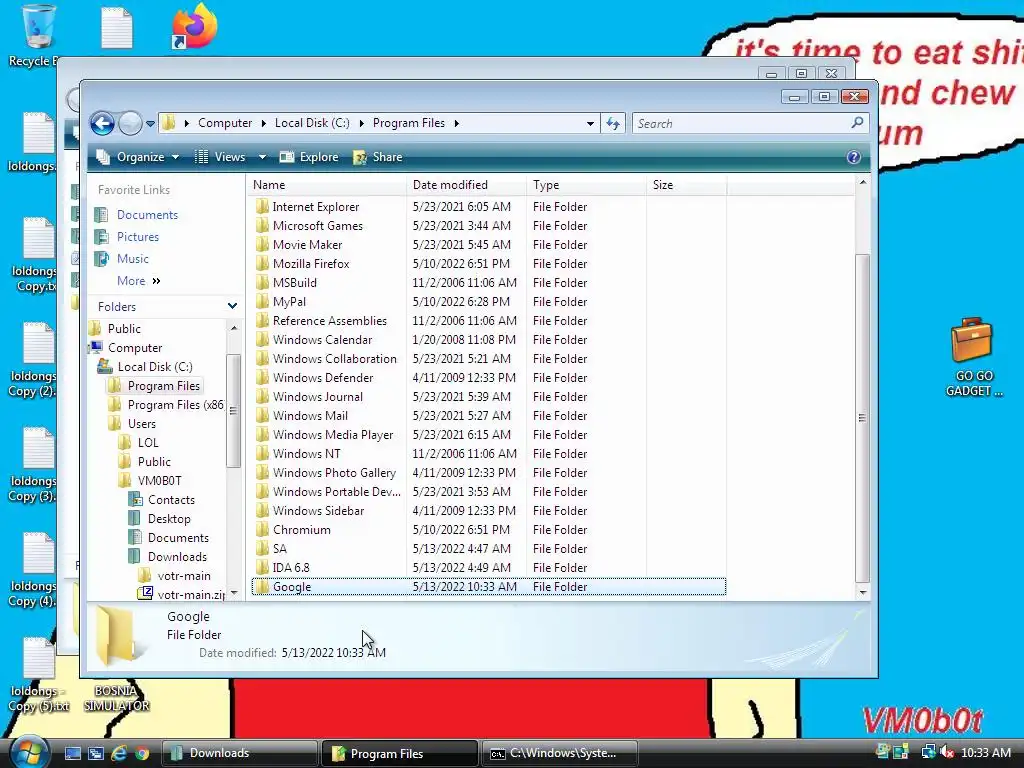Click the Local Disk (C:) breadcrumb

pos(312,123)
